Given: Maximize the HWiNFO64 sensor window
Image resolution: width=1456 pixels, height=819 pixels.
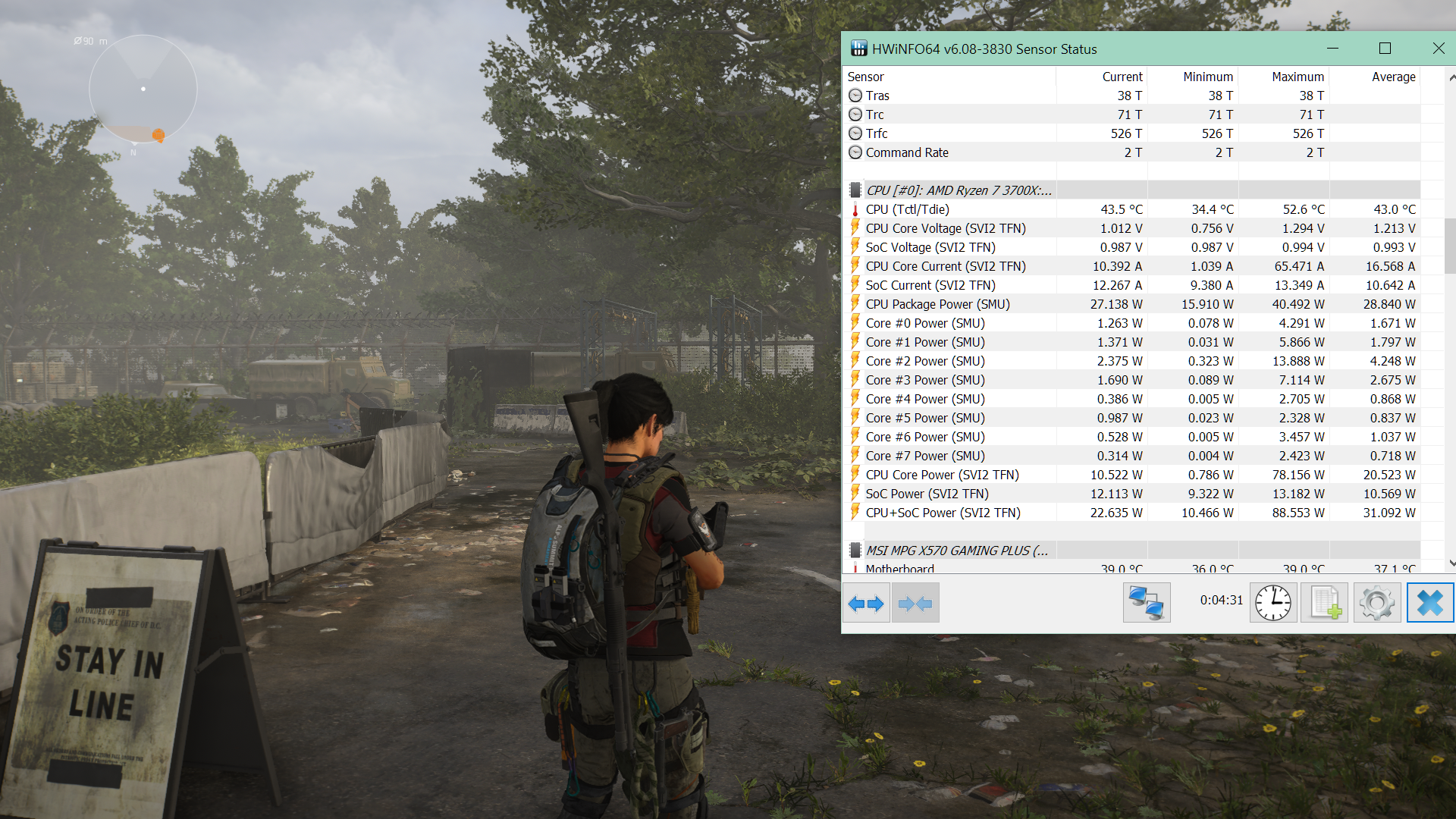Looking at the screenshot, I should (x=1385, y=49).
